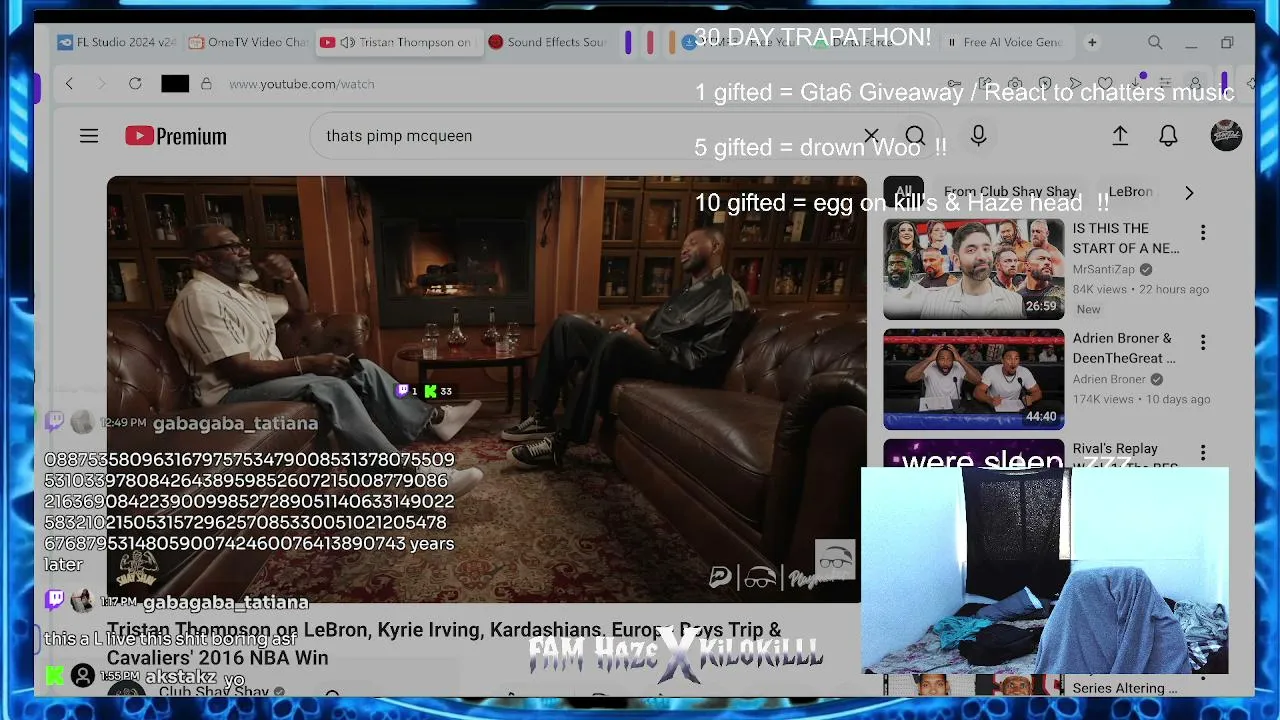Open options for the Rival's Replay video

[x=1203, y=453]
